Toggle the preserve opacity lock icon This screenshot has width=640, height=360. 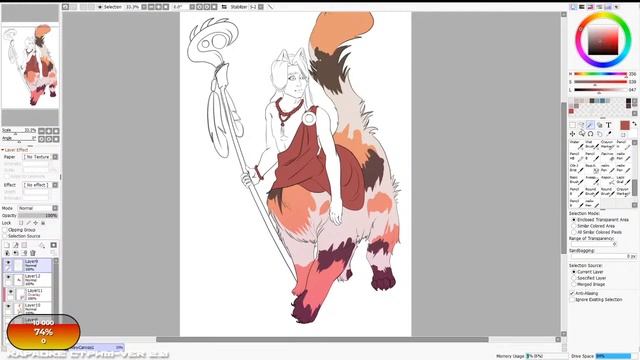pyautogui.click(x=21, y=223)
